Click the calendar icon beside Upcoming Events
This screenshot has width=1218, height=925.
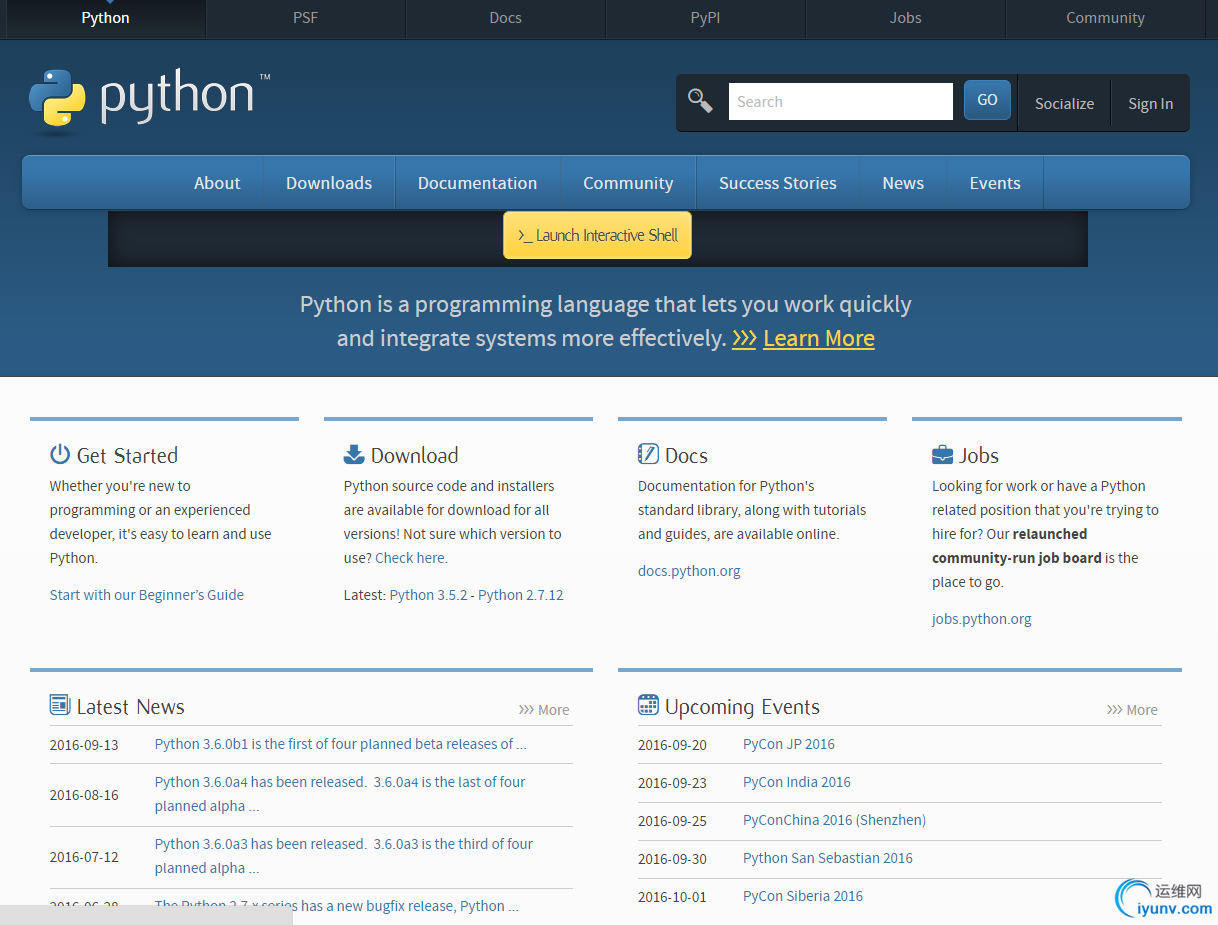coord(648,705)
